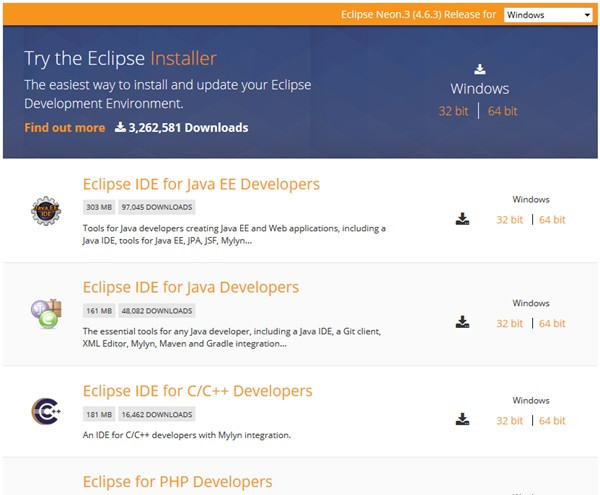The image size is (600, 495).
Task: Click the Java Developers essential tools description
Action: [x=232, y=337]
